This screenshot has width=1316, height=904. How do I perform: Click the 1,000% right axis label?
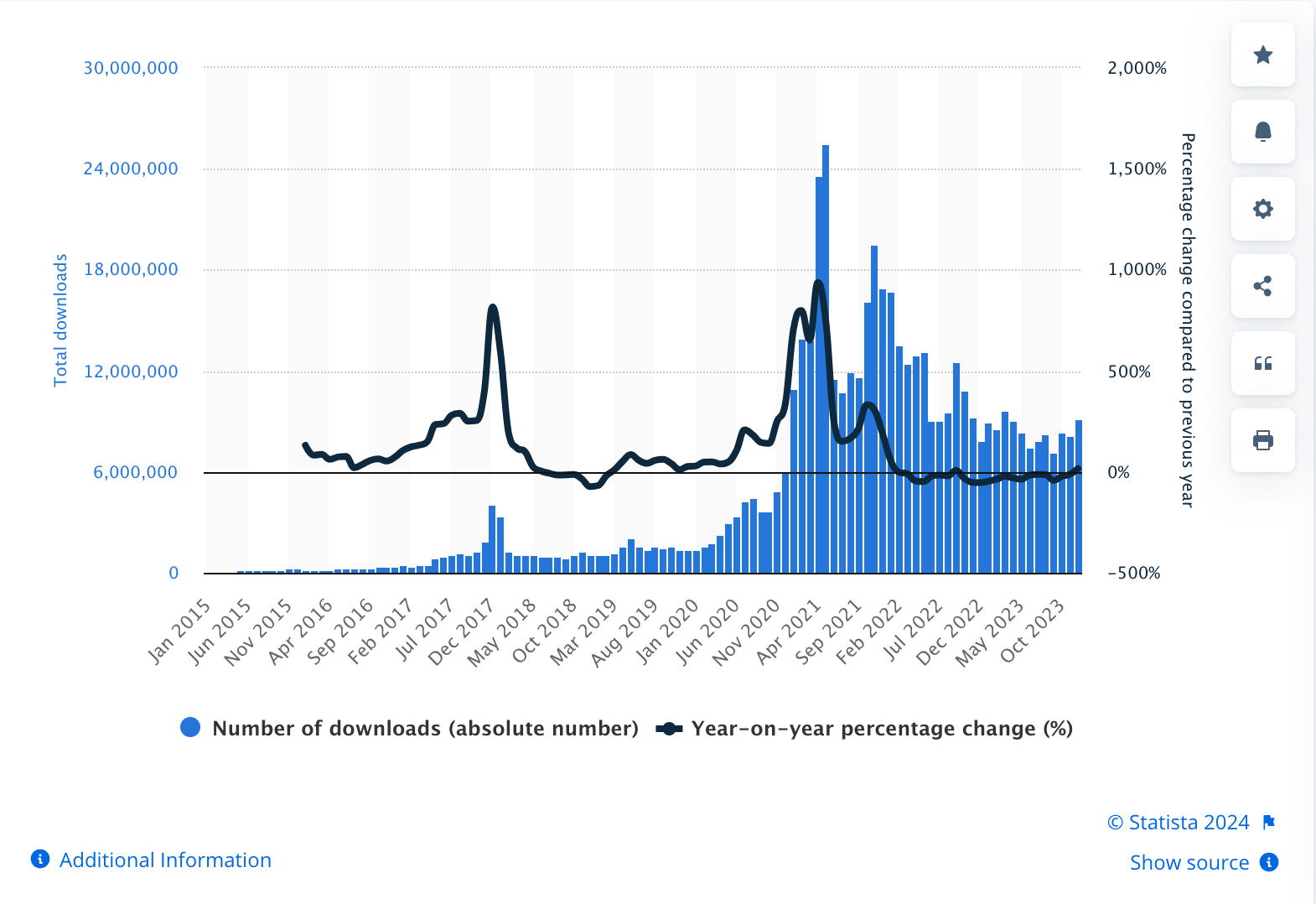click(1137, 269)
